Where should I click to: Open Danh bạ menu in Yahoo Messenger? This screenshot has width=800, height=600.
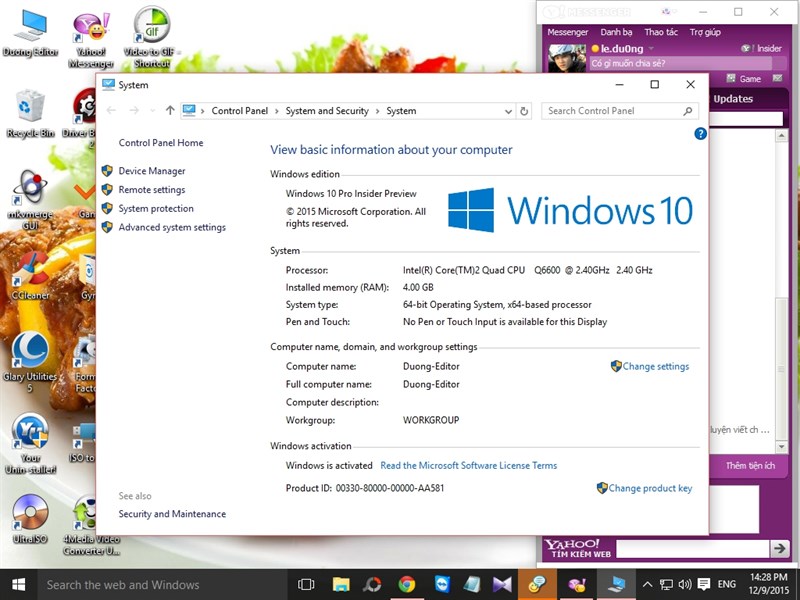(x=616, y=32)
